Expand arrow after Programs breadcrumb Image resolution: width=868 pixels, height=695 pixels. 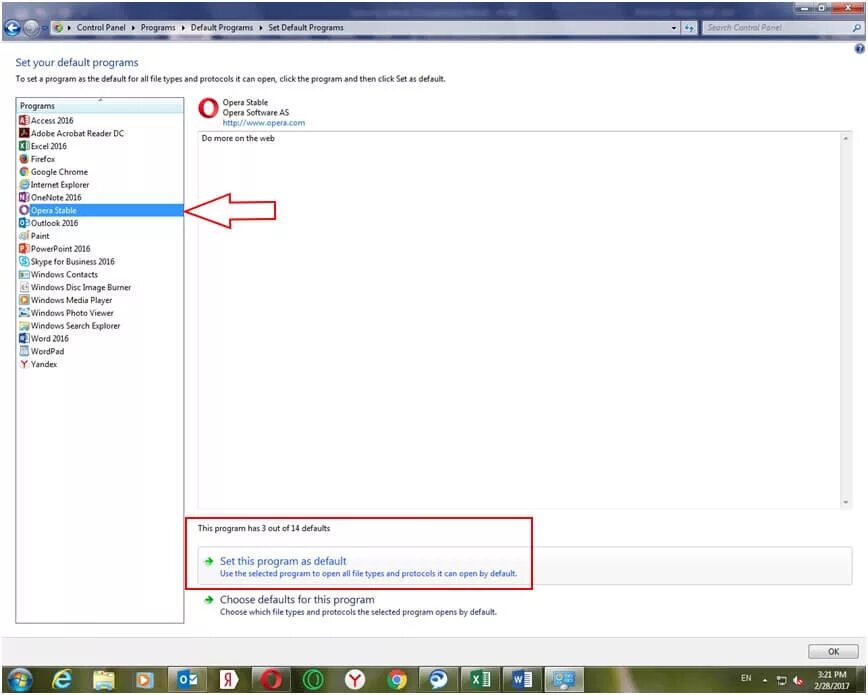coord(183,28)
